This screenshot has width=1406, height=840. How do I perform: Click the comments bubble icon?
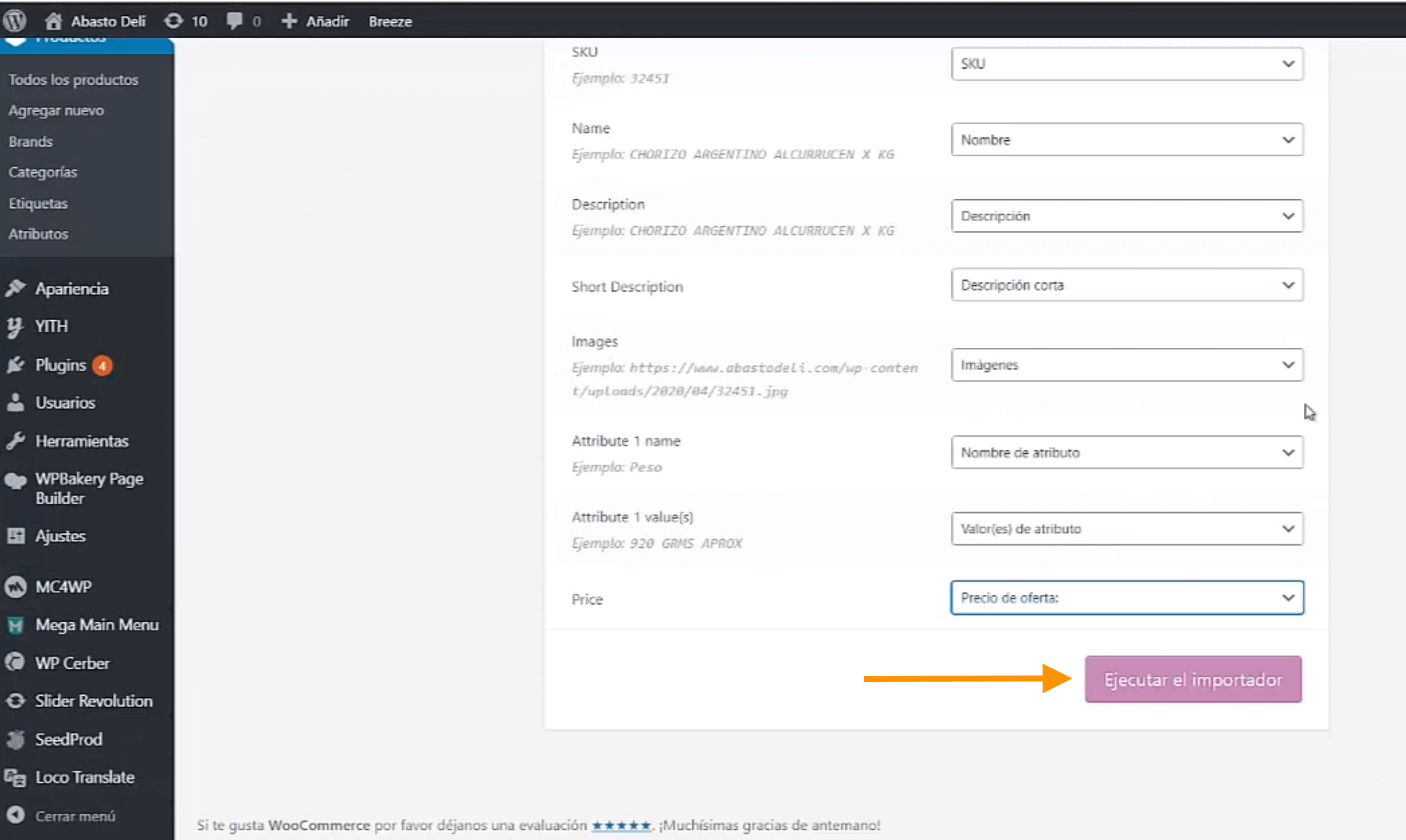point(235,21)
